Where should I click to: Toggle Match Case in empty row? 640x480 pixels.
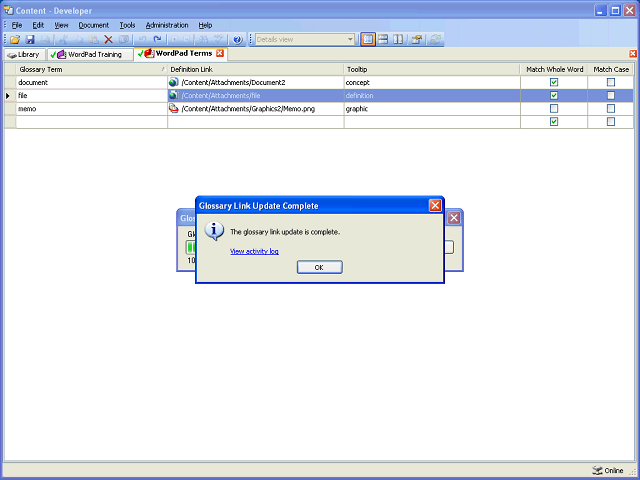(x=611, y=121)
